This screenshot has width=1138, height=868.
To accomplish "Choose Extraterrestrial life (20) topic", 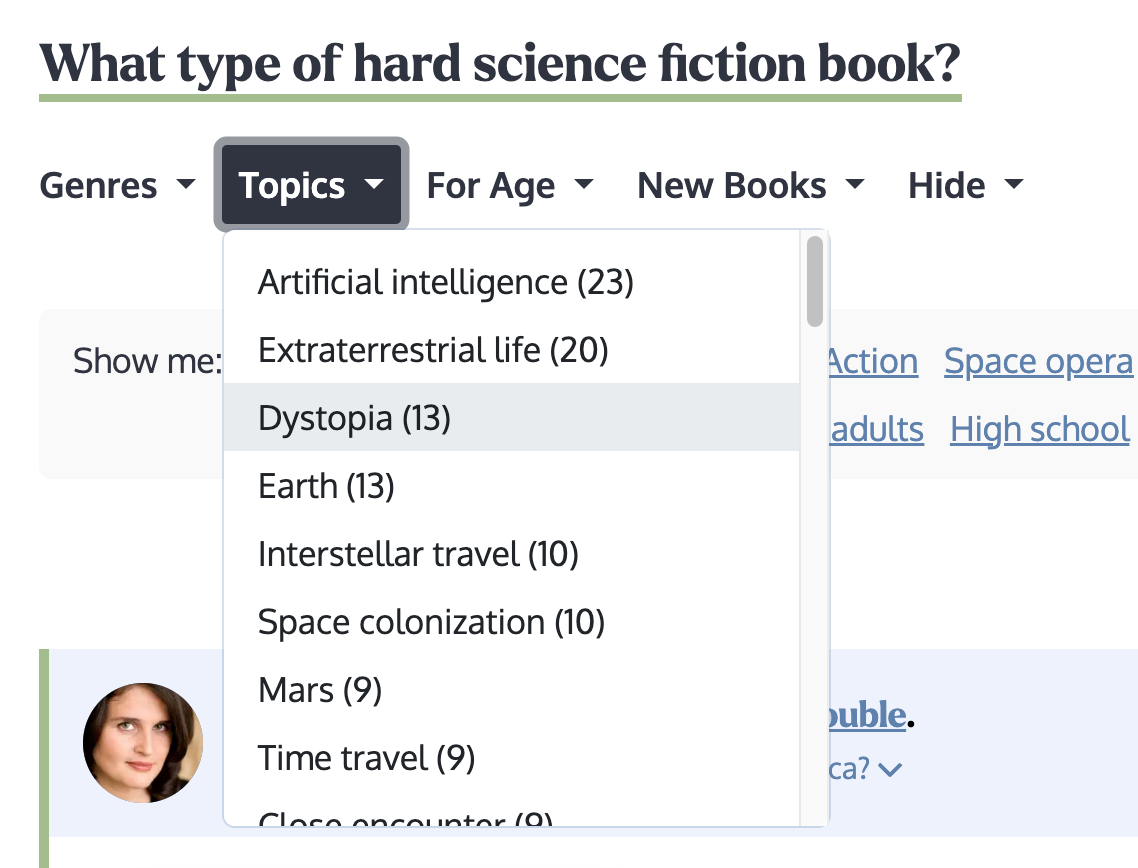I will coord(512,350).
